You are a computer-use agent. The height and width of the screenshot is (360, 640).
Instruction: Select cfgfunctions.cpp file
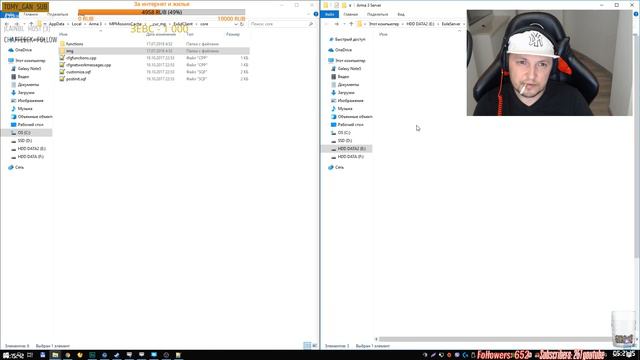pos(81,58)
